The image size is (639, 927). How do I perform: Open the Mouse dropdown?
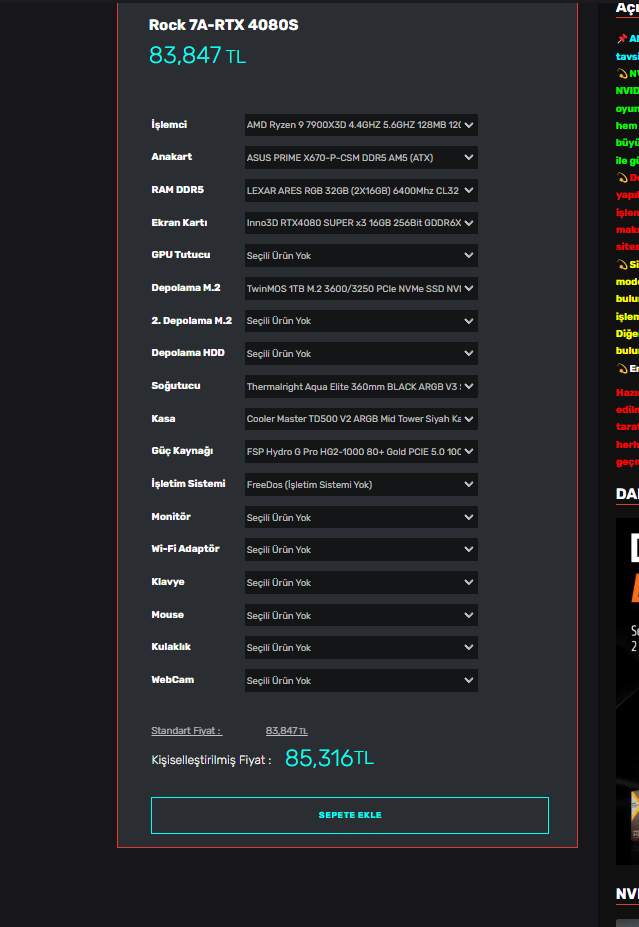361,615
